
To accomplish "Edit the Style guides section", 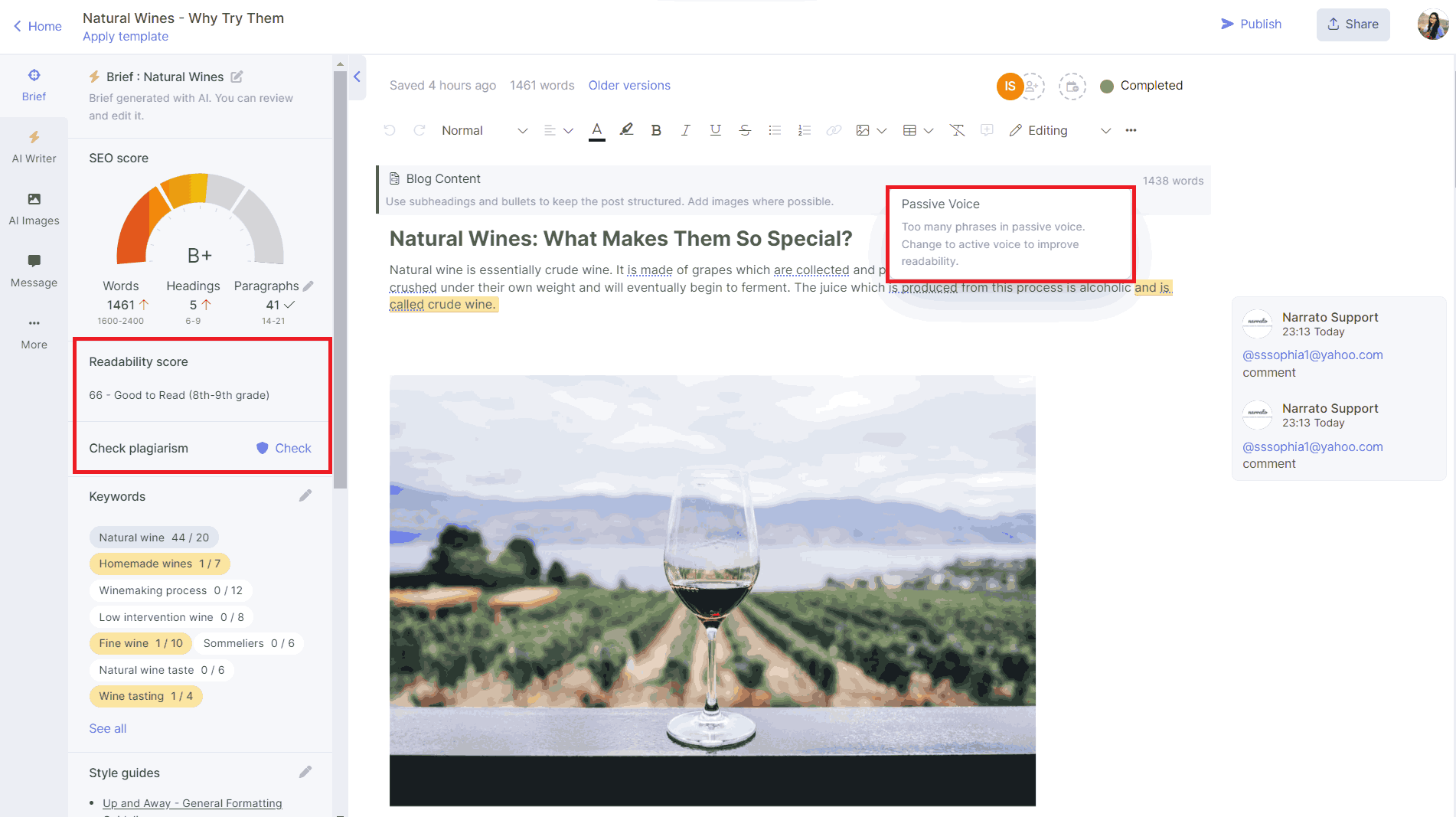I will [x=305, y=772].
